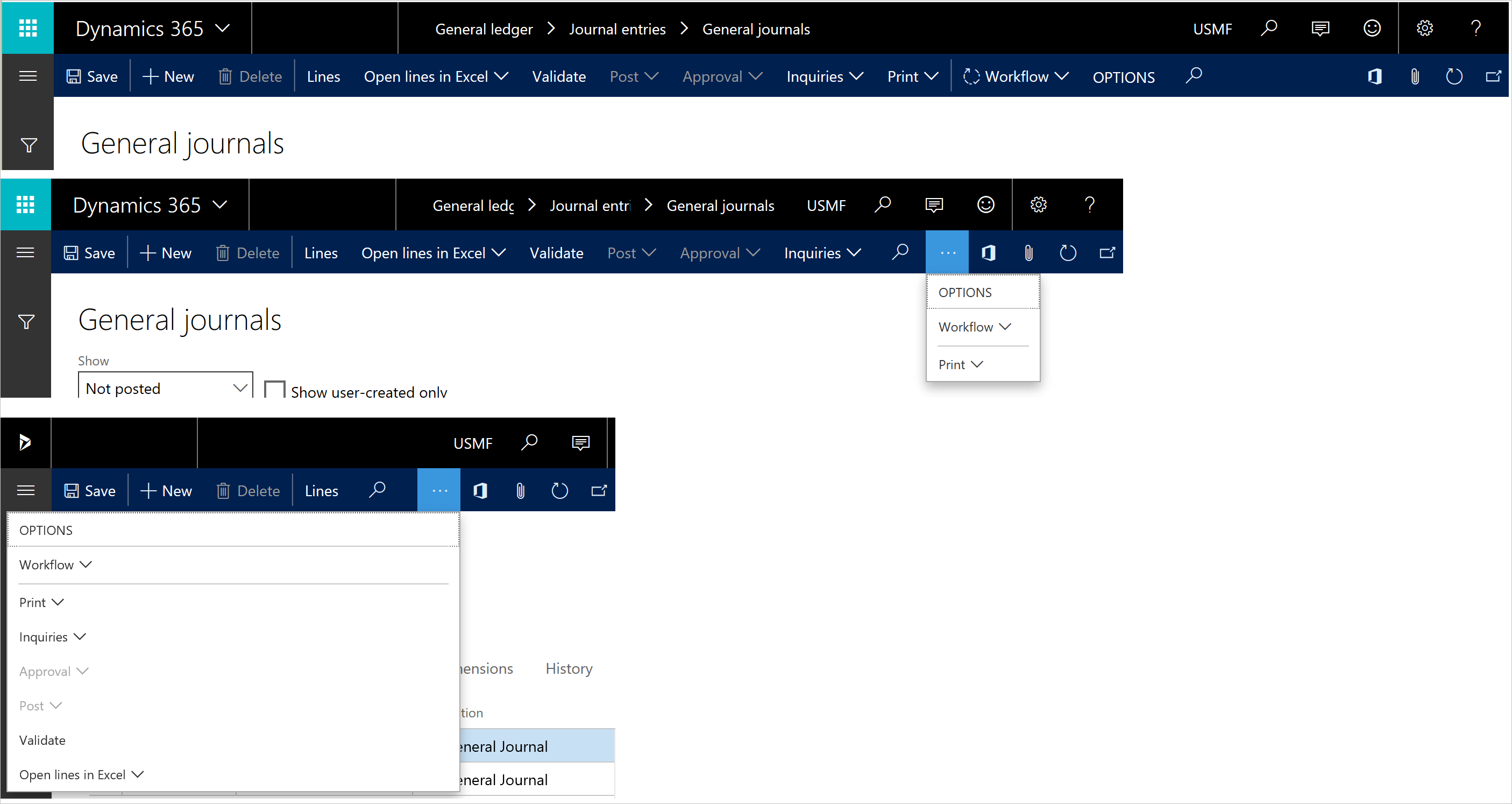This screenshot has height=804, width=1512.
Task: Choose Print in middle overflow menu
Action: 960,364
